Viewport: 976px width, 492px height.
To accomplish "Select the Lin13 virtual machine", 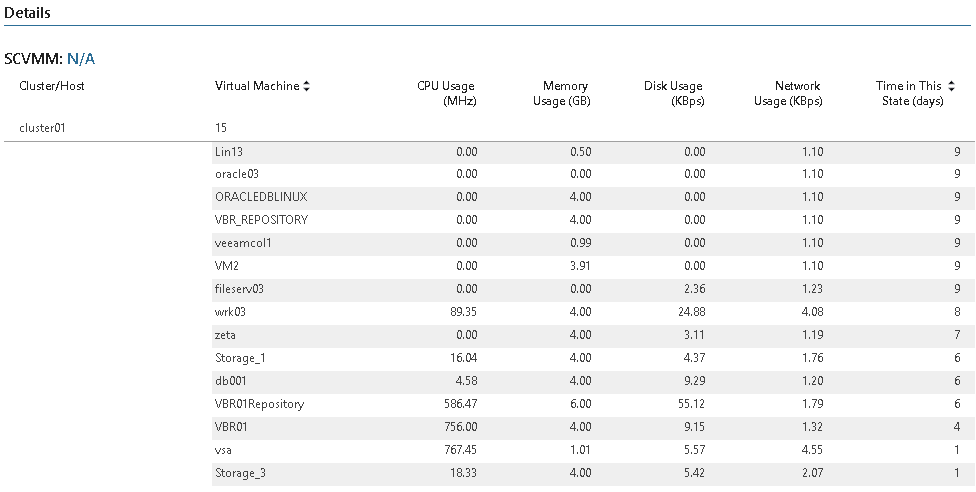I will pyautogui.click(x=228, y=151).
